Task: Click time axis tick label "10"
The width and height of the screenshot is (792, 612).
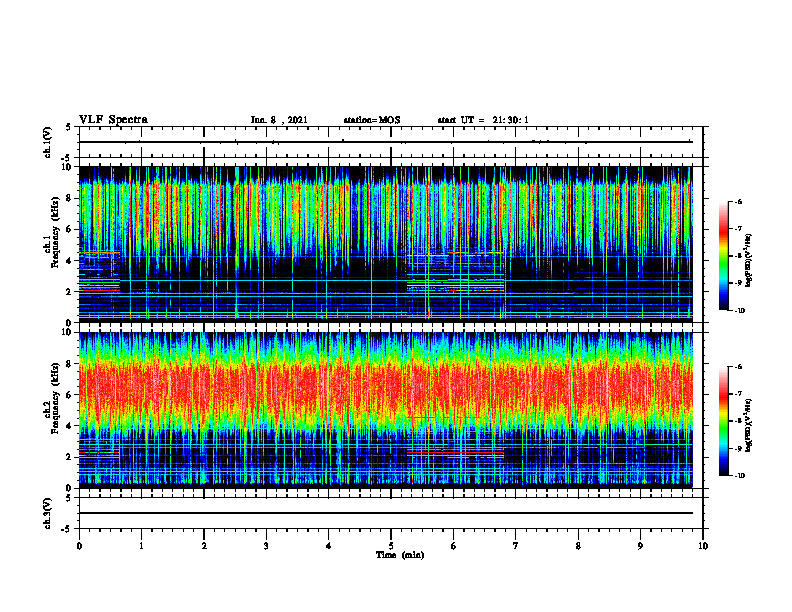Action: [x=703, y=546]
